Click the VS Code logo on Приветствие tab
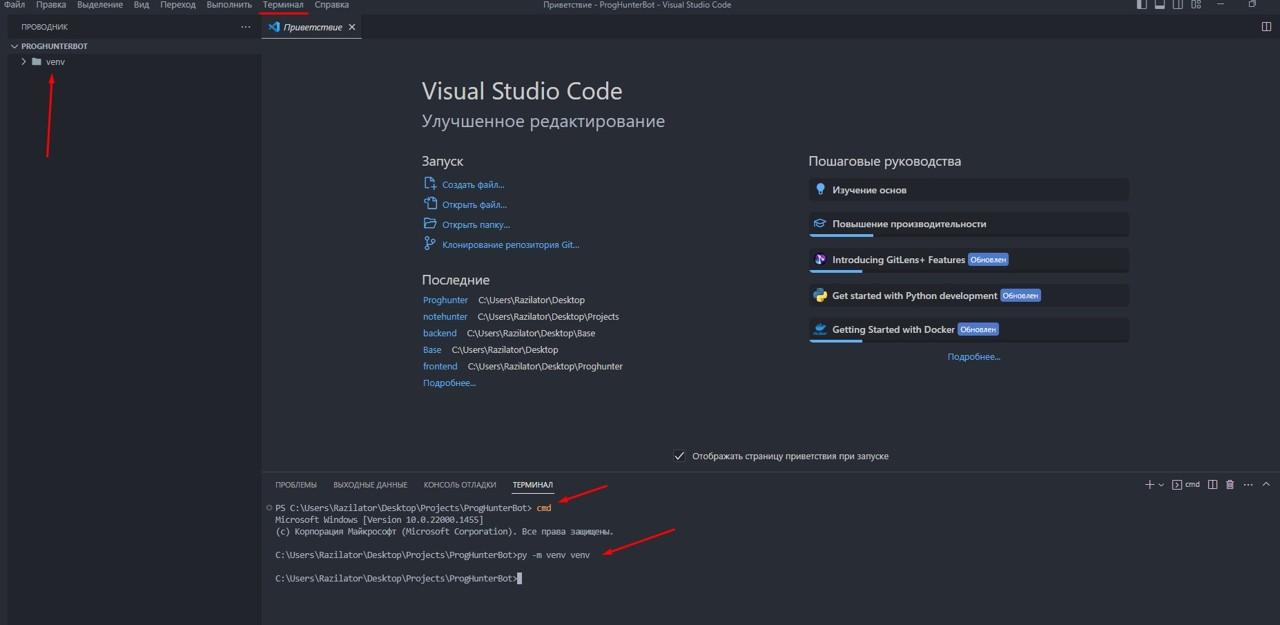The image size is (1280, 625). point(274,27)
